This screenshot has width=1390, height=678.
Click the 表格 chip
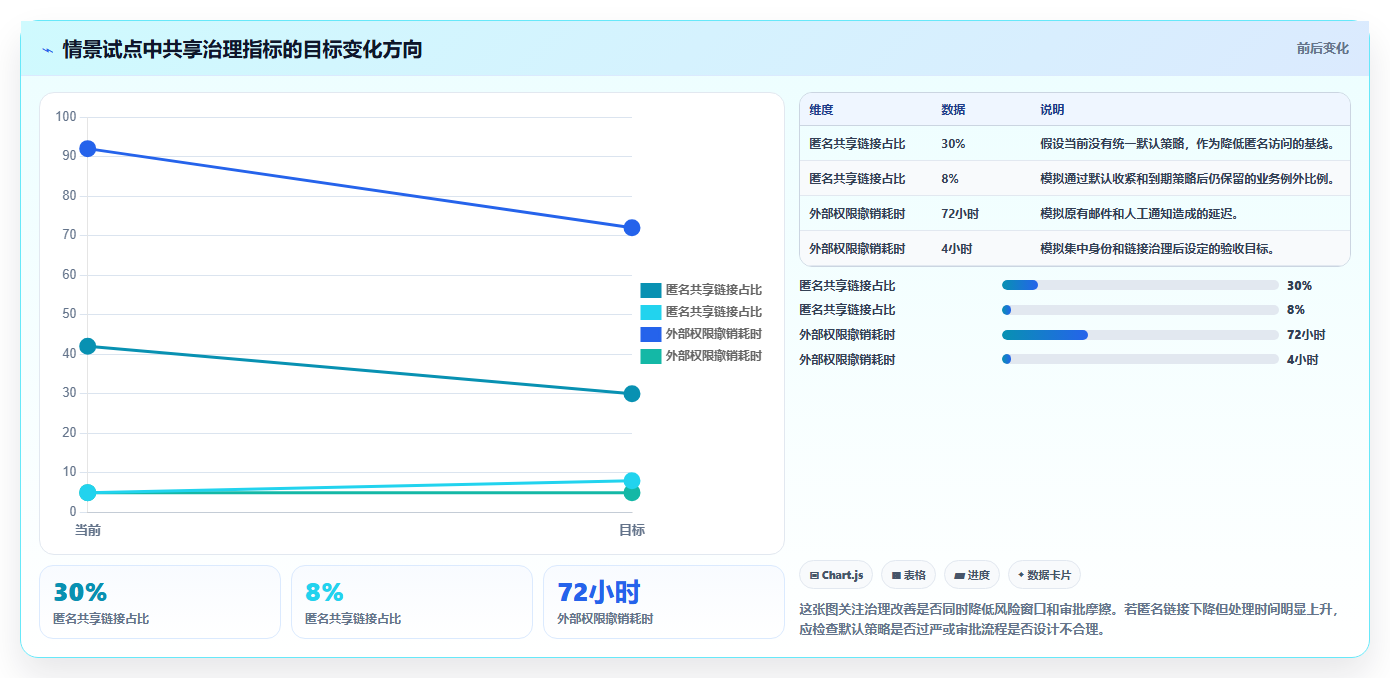(x=908, y=575)
